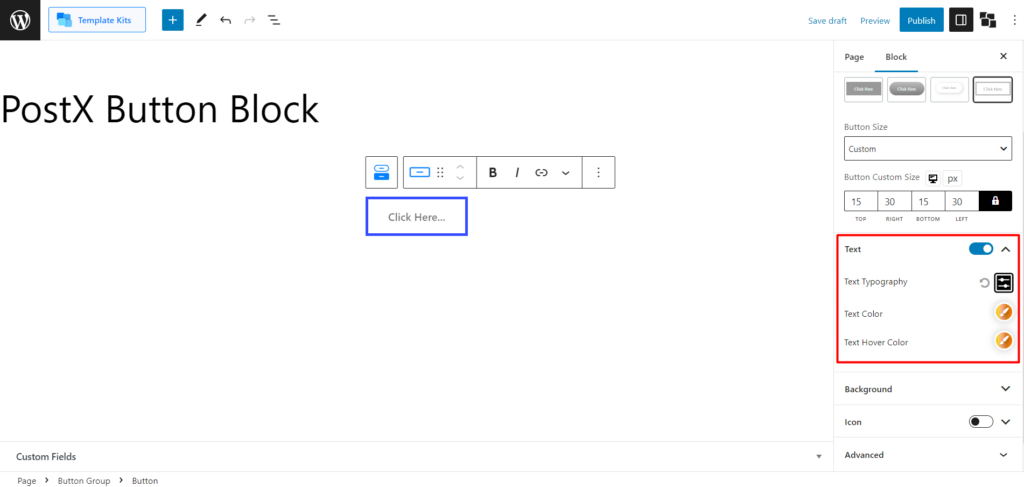Click the PostX Button Block page title

(x=159, y=110)
